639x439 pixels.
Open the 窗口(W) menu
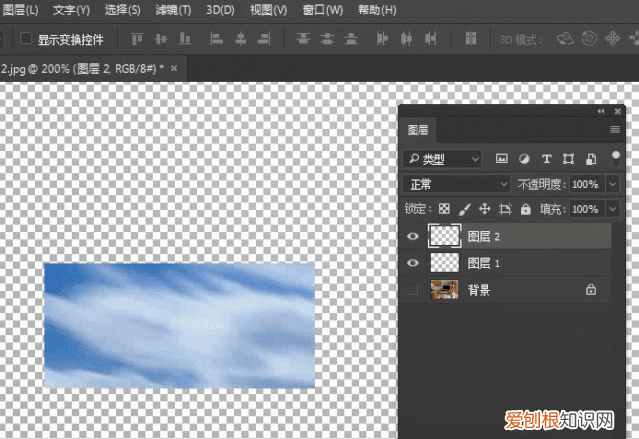pyautogui.click(x=322, y=10)
